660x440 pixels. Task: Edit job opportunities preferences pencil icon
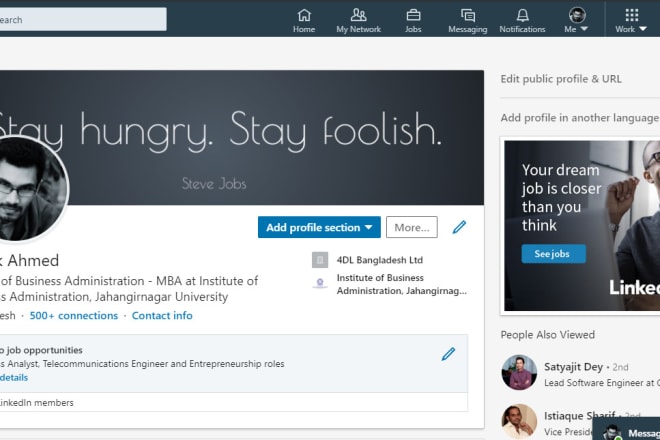pyautogui.click(x=448, y=354)
